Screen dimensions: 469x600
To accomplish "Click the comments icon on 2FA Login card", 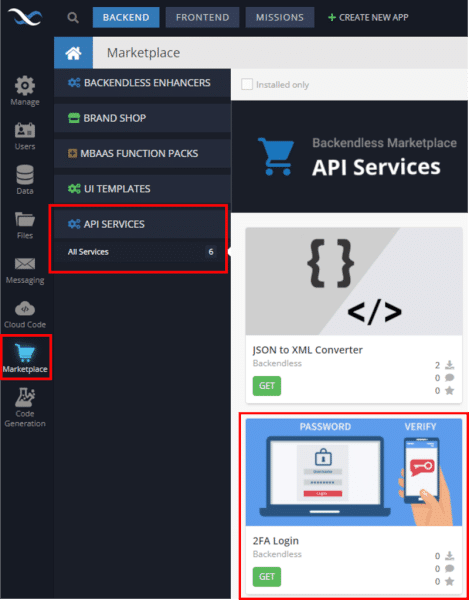I will (450, 569).
